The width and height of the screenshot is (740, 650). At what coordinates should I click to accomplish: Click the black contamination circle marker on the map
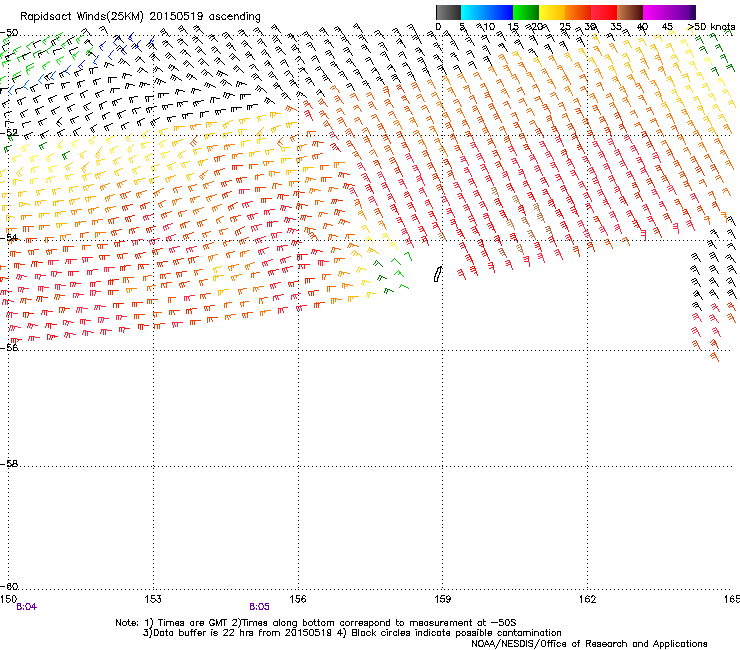(437, 274)
